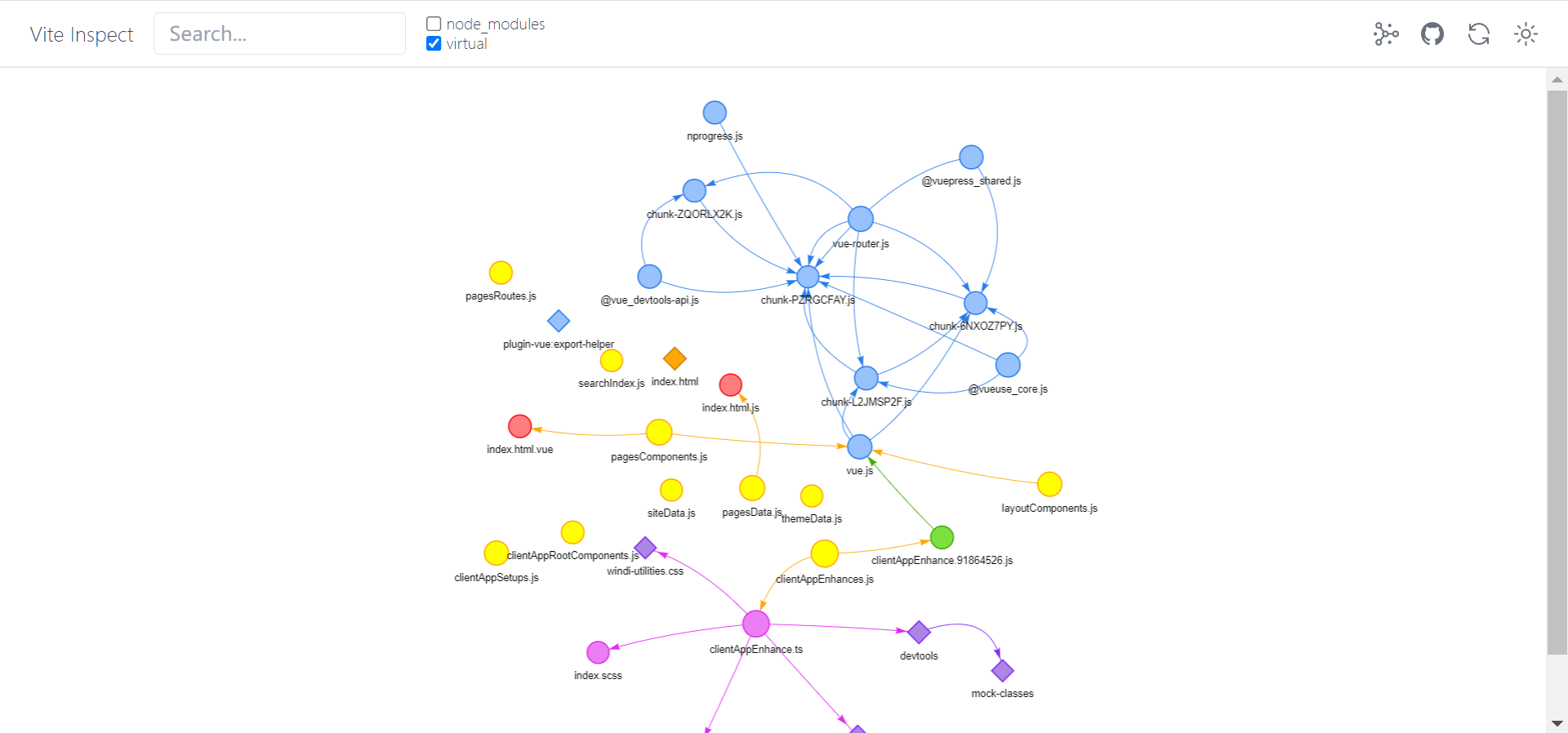Select the windi-utilities.css diamond node
The image size is (1568, 733).
pos(645,548)
